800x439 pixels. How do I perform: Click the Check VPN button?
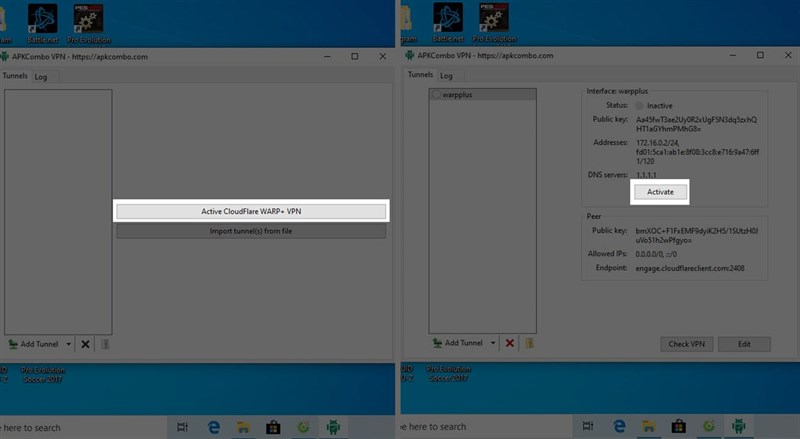click(x=687, y=344)
